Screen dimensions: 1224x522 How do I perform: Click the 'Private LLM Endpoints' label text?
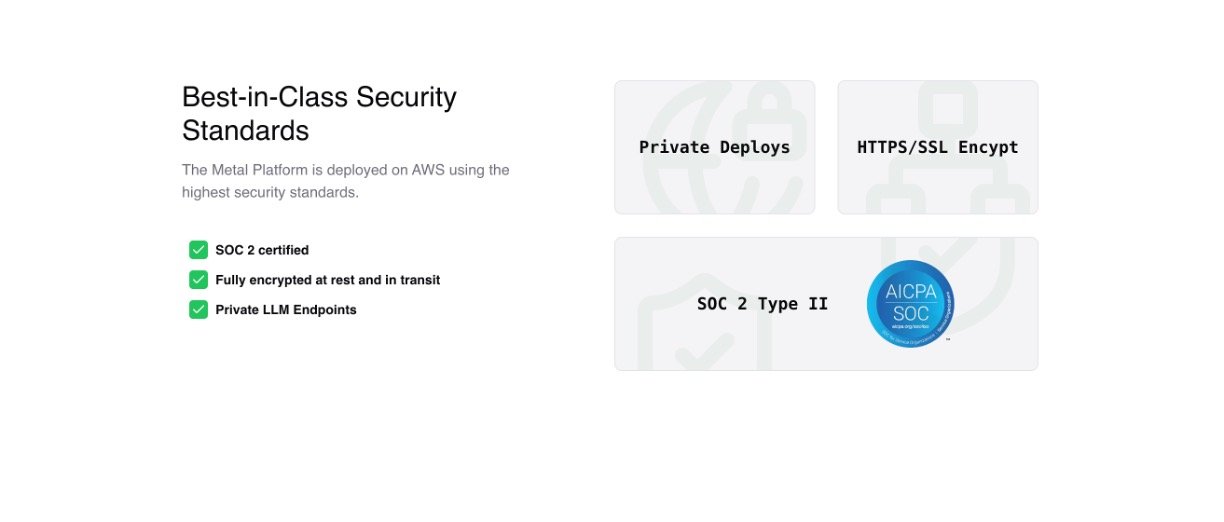click(x=286, y=310)
